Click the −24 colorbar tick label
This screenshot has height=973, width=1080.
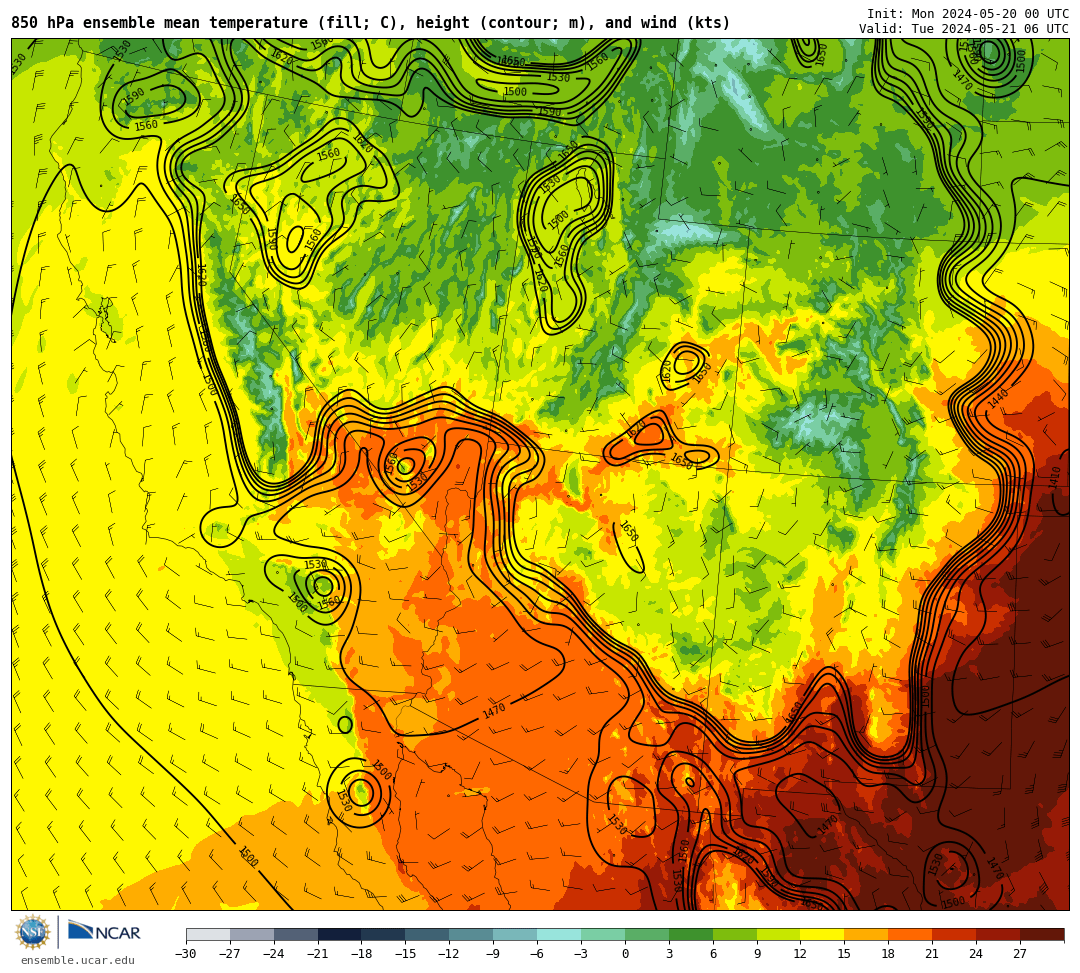tap(274, 954)
